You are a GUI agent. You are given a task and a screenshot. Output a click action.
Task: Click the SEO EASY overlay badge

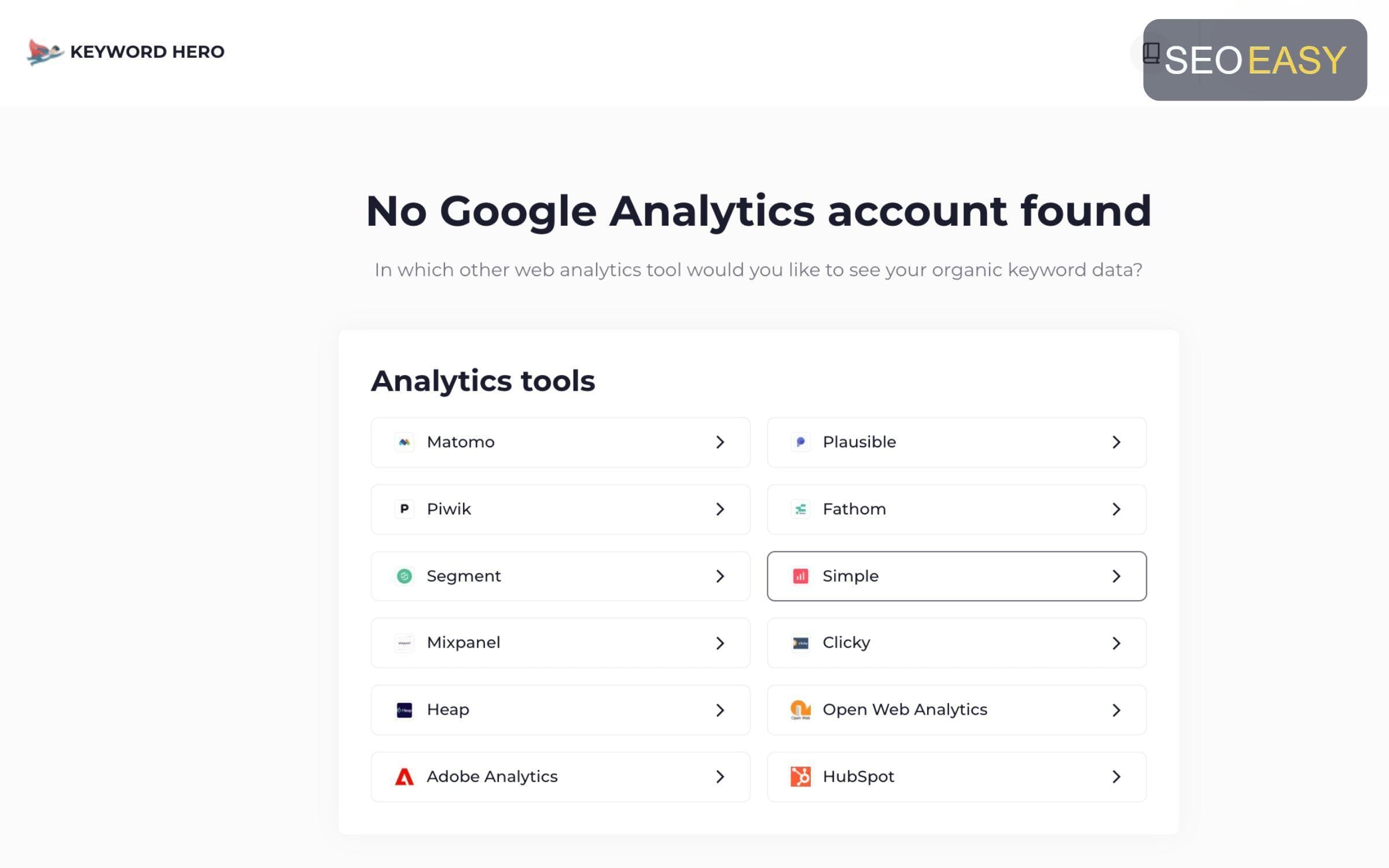(x=1255, y=60)
